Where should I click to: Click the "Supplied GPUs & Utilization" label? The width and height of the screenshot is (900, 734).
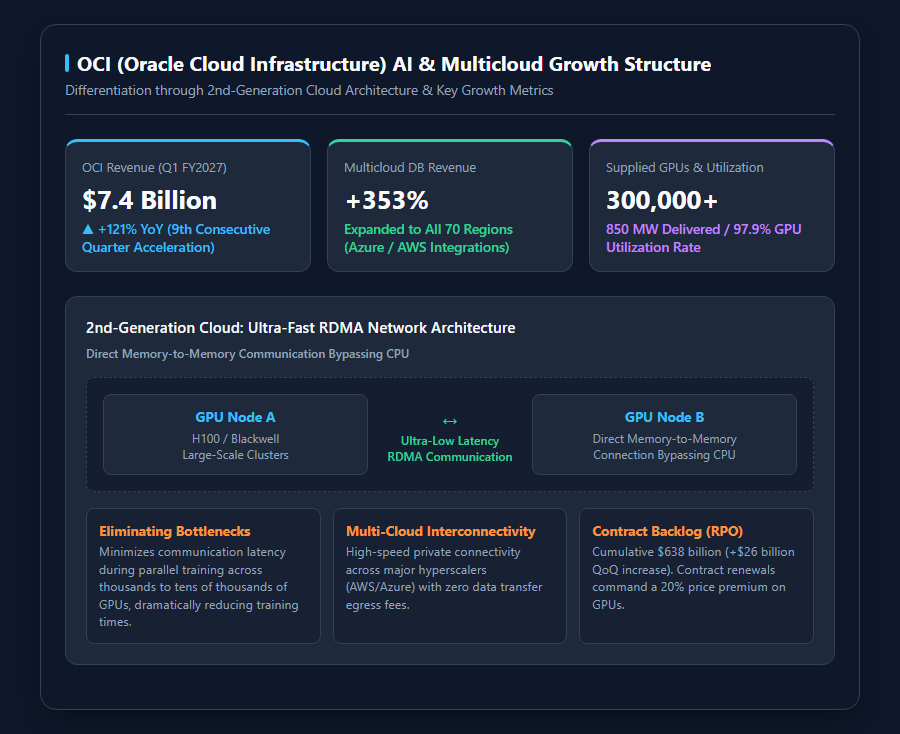(x=685, y=168)
